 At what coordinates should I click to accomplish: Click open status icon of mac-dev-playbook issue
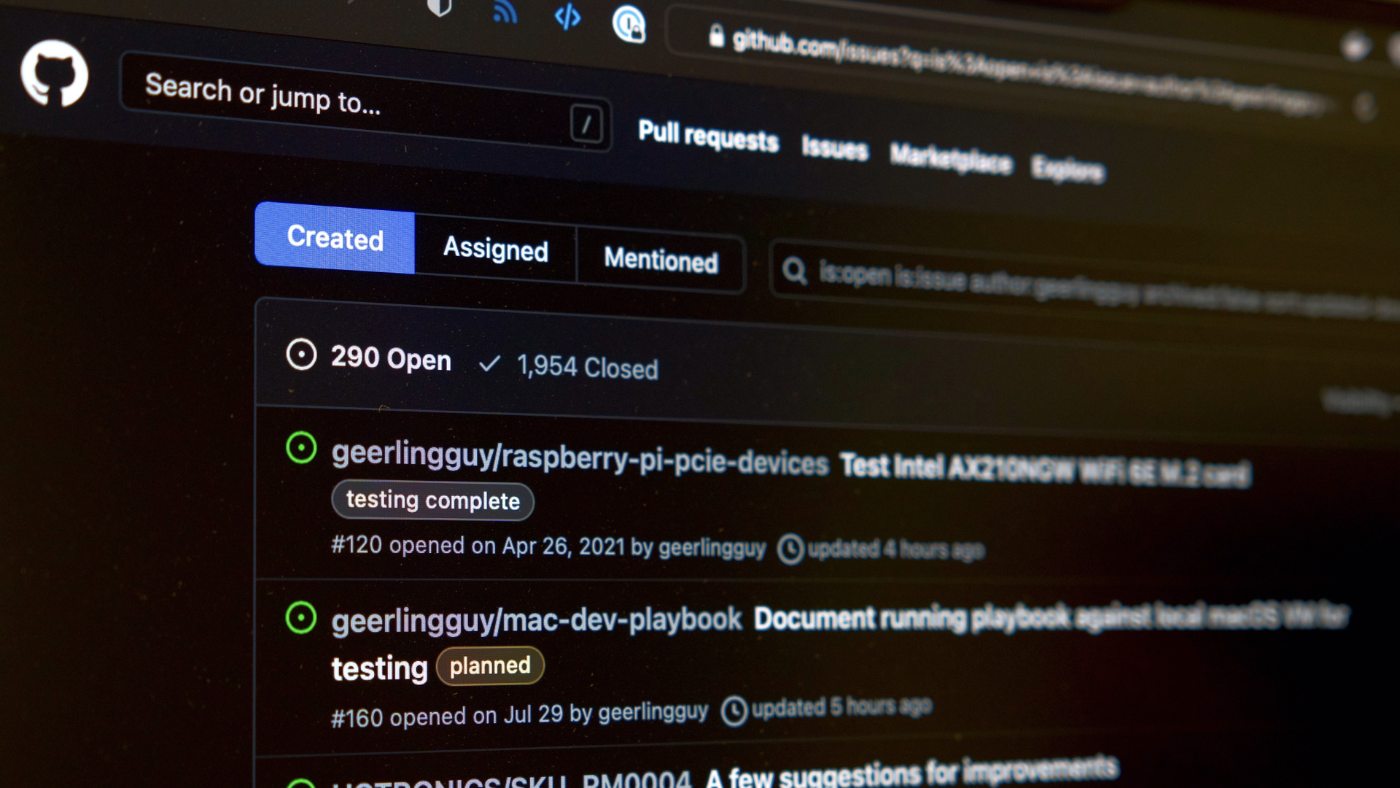click(x=301, y=618)
